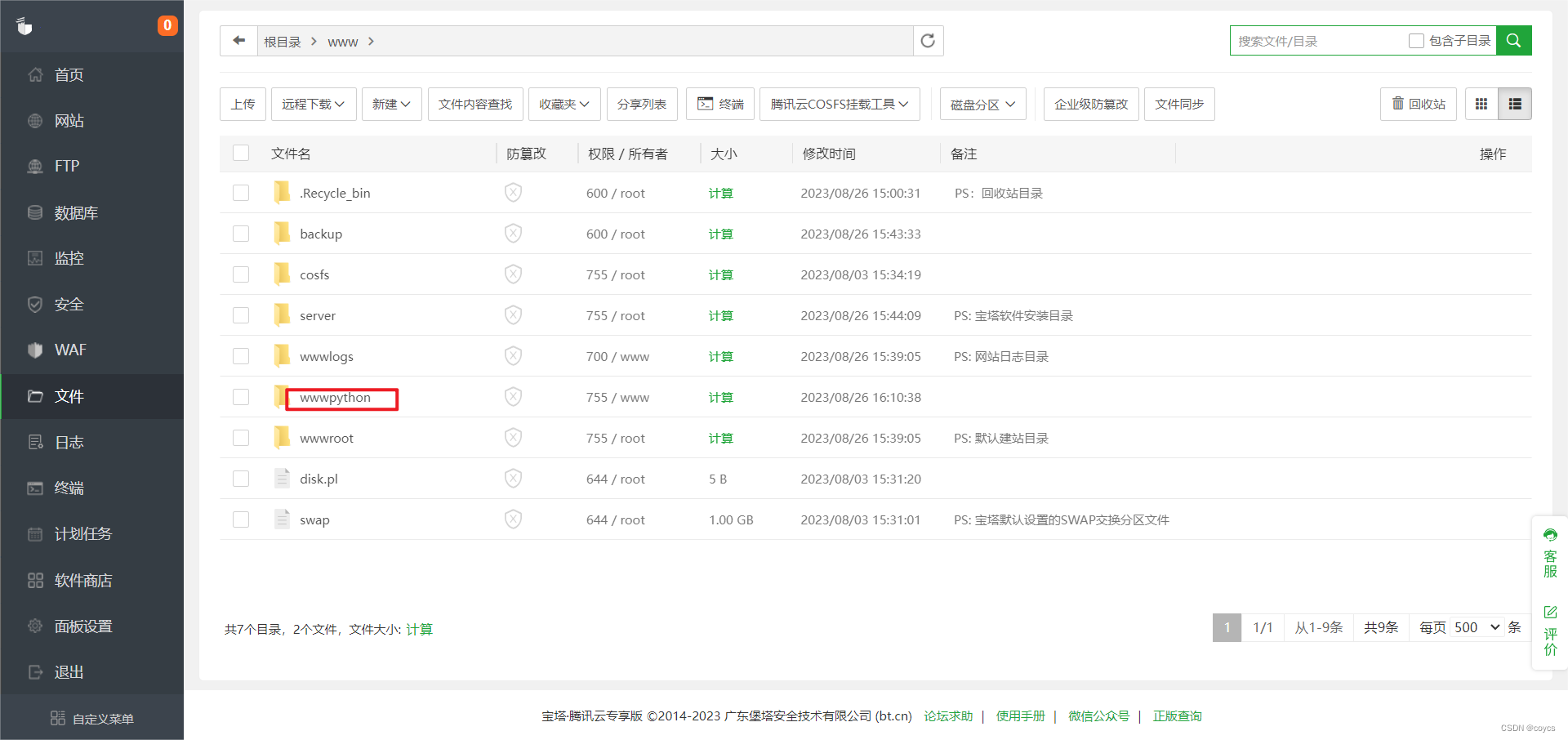Toggle tamper-proof shield for cosfs folder
1568x740 pixels.
513,274
